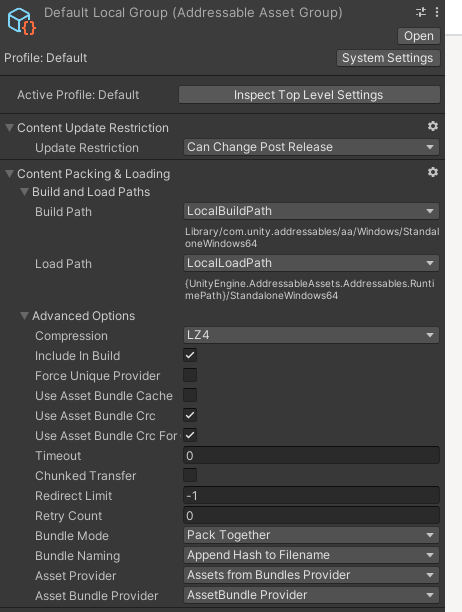Image resolution: width=462 pixels, height=612 pixels.
Task: Disable the Use Asset Bundle Crc checkbox
Action: tap(190, 415)
